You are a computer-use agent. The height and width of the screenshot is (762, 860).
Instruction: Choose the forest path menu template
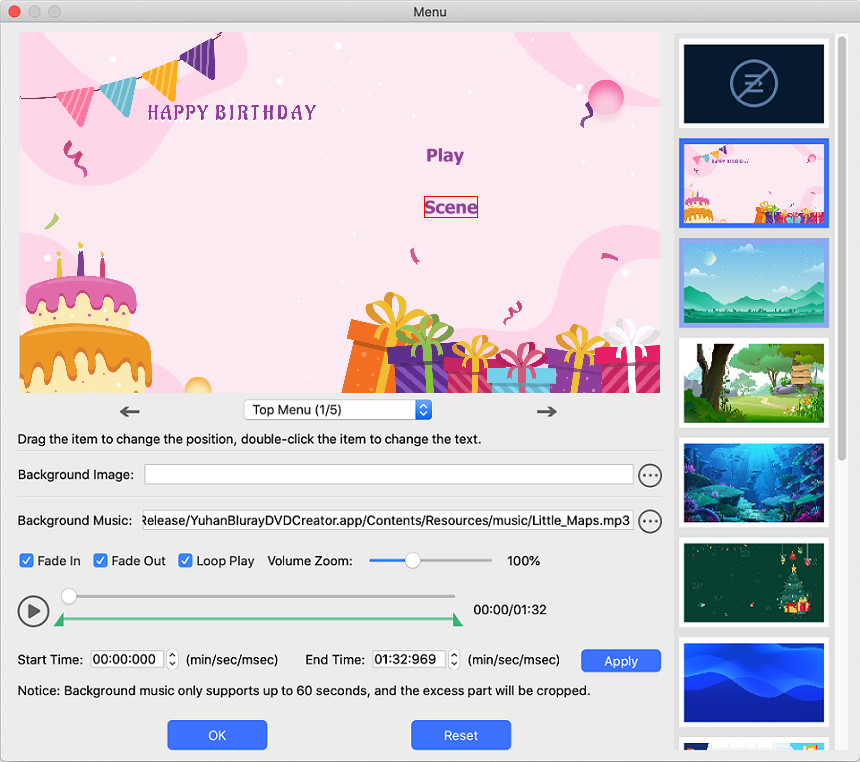pyautogui.click(x=753, y=383)
